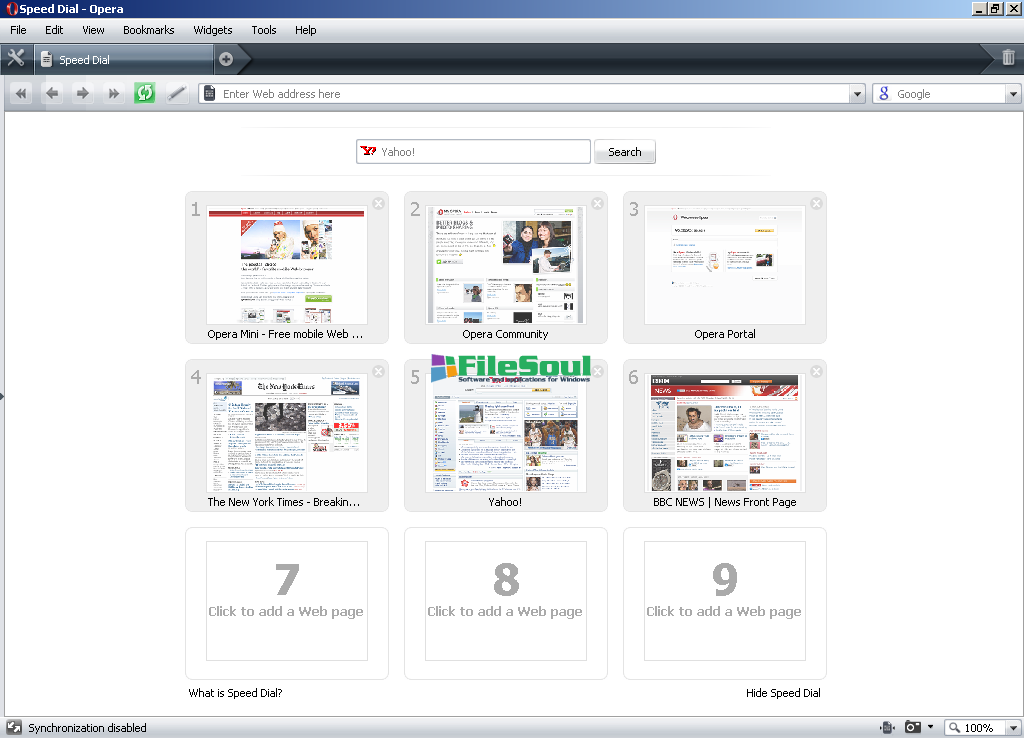Open The New York Times thumbnail
This screenshot has width=1024, height=738.
[x=287, y=434]
